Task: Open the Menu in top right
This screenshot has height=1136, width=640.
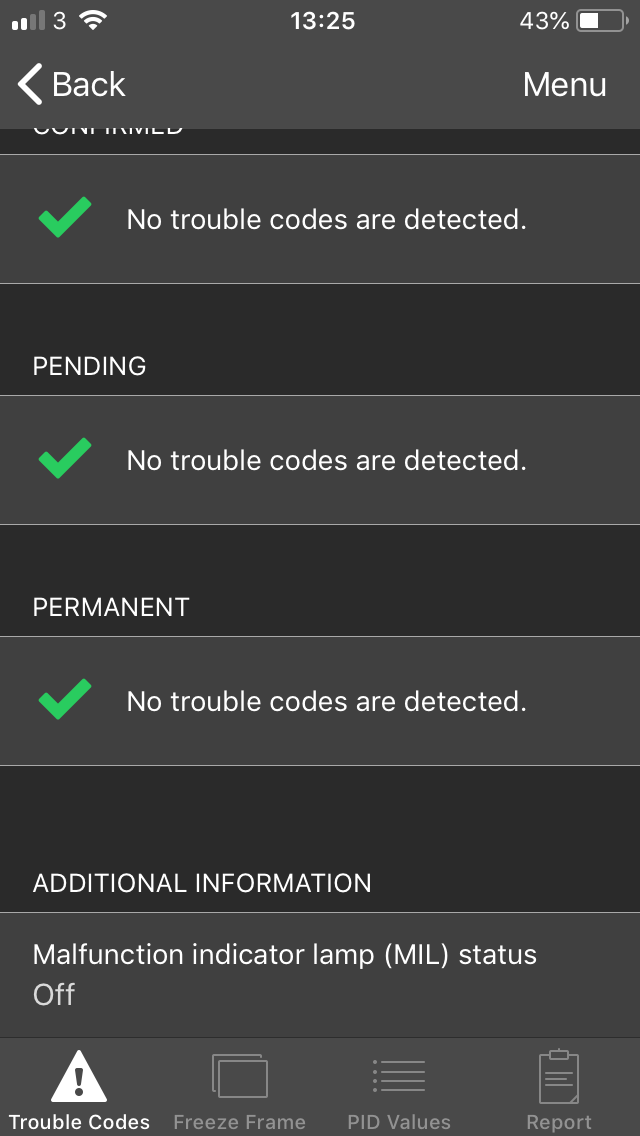Action: click(565, 85)
